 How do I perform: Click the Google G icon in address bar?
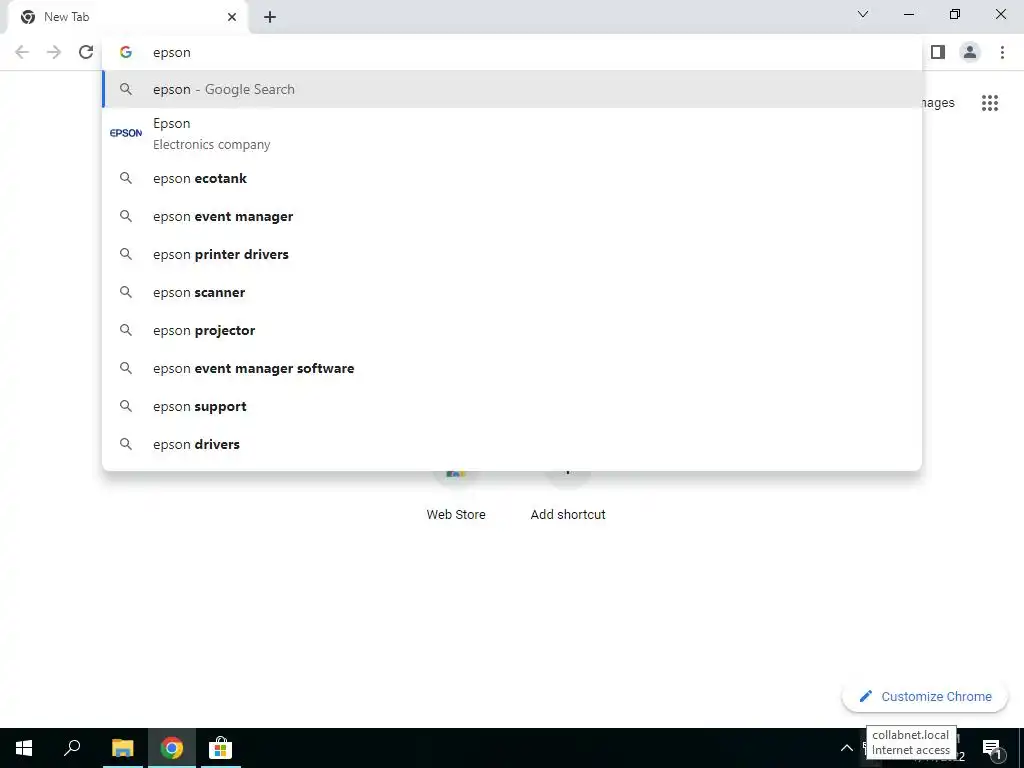[126, 52]
